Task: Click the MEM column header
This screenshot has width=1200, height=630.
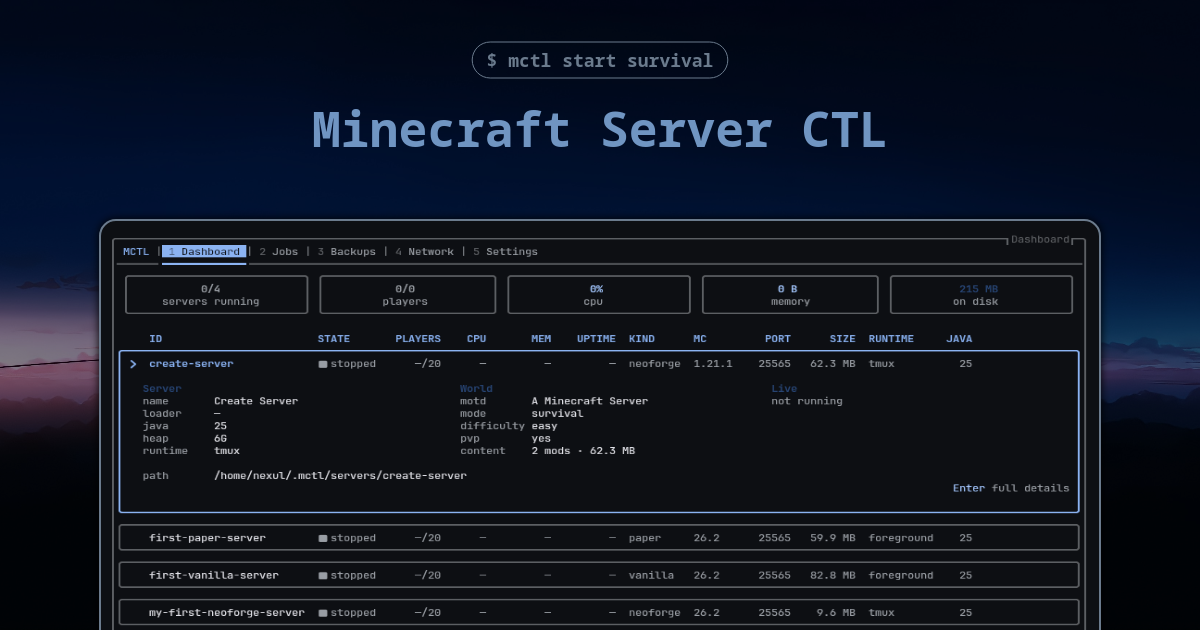Action: 541,339
